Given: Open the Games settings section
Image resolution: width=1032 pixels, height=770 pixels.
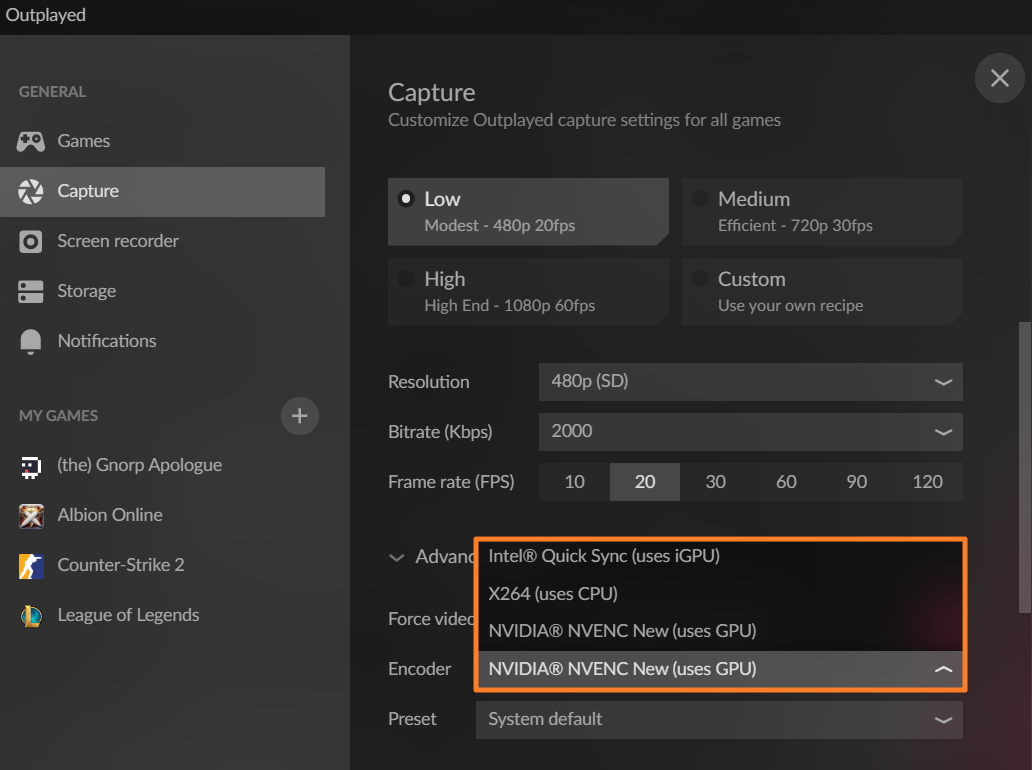Looking at the screenshot, I should click(163, 141).
